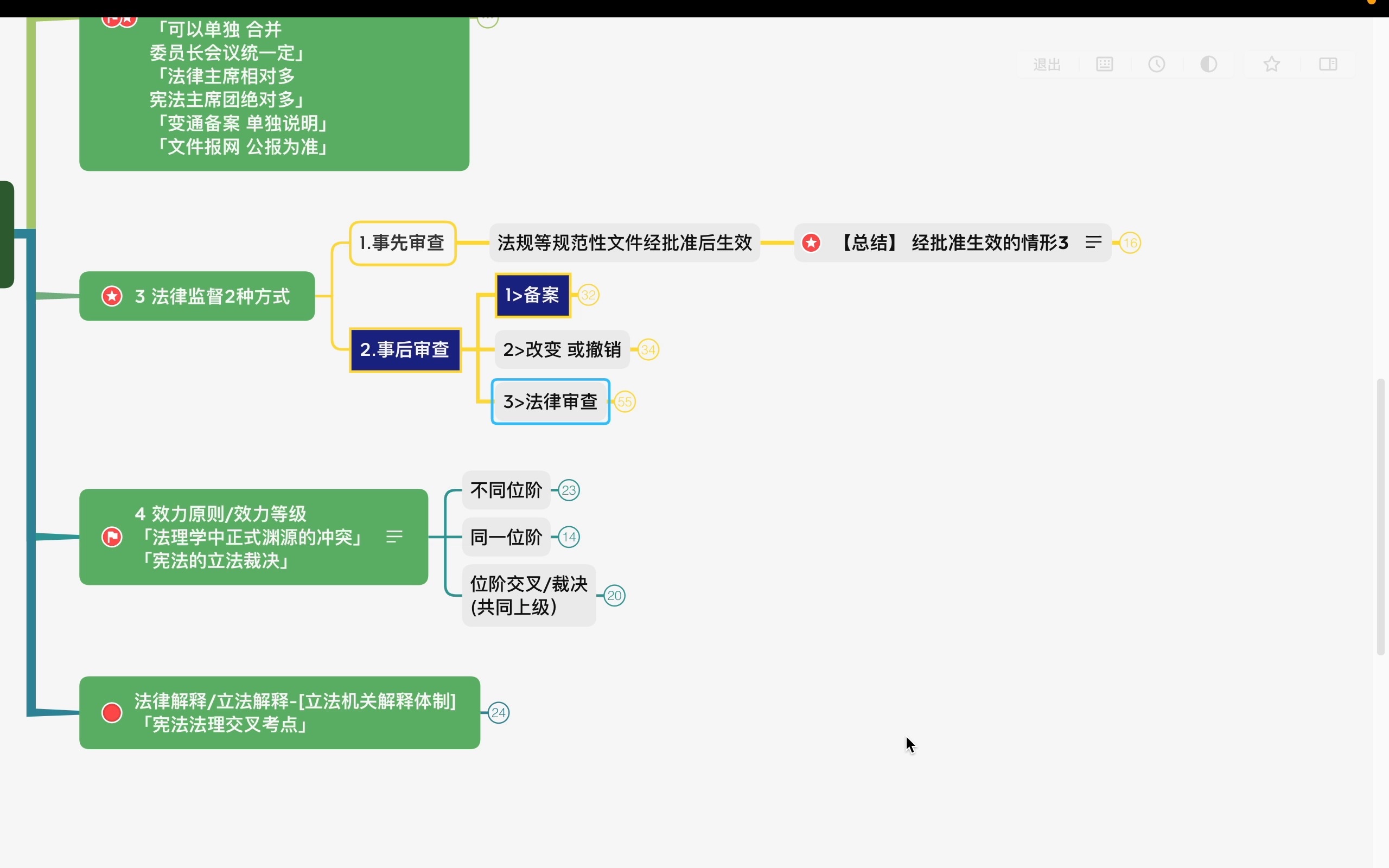Expand the 23 badge next to 不同位阶
The image size is (1389, 868).
pyautogui.click(x=569, y=490)
